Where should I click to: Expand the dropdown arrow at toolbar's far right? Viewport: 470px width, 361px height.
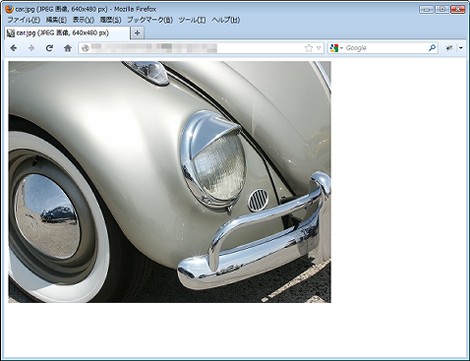click(461, 48)
